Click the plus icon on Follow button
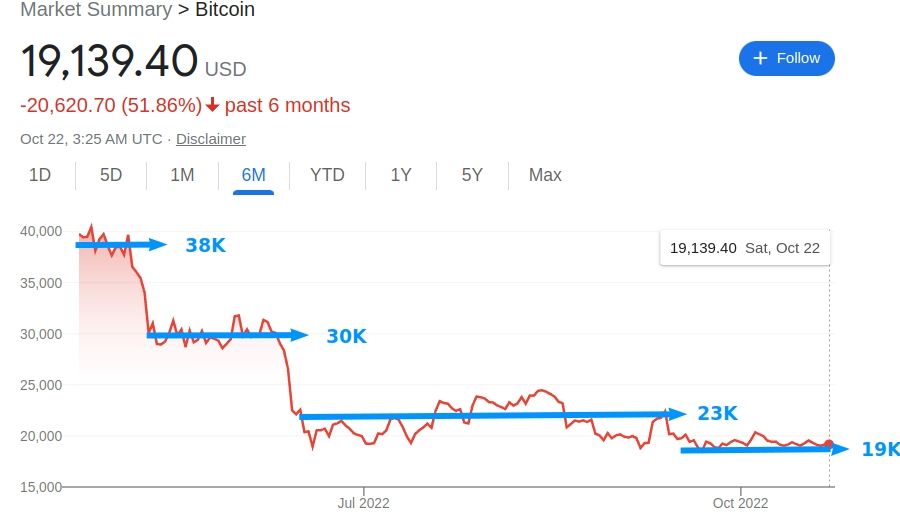 [760, 58]
